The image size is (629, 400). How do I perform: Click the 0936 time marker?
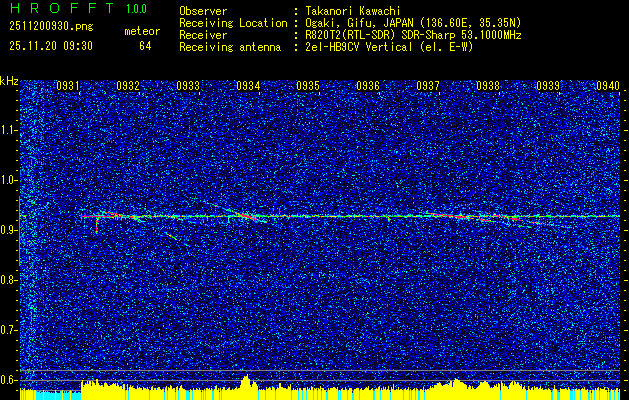(x=368, y=85)
